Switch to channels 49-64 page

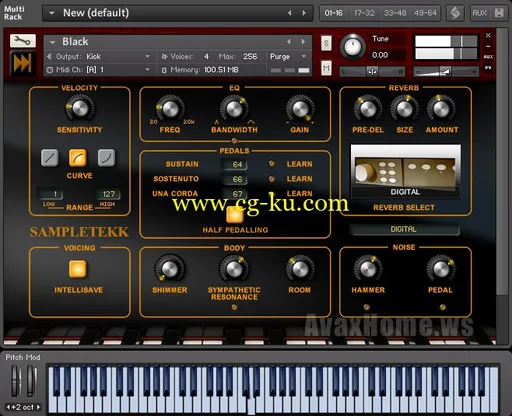click(x=425, y=13)
